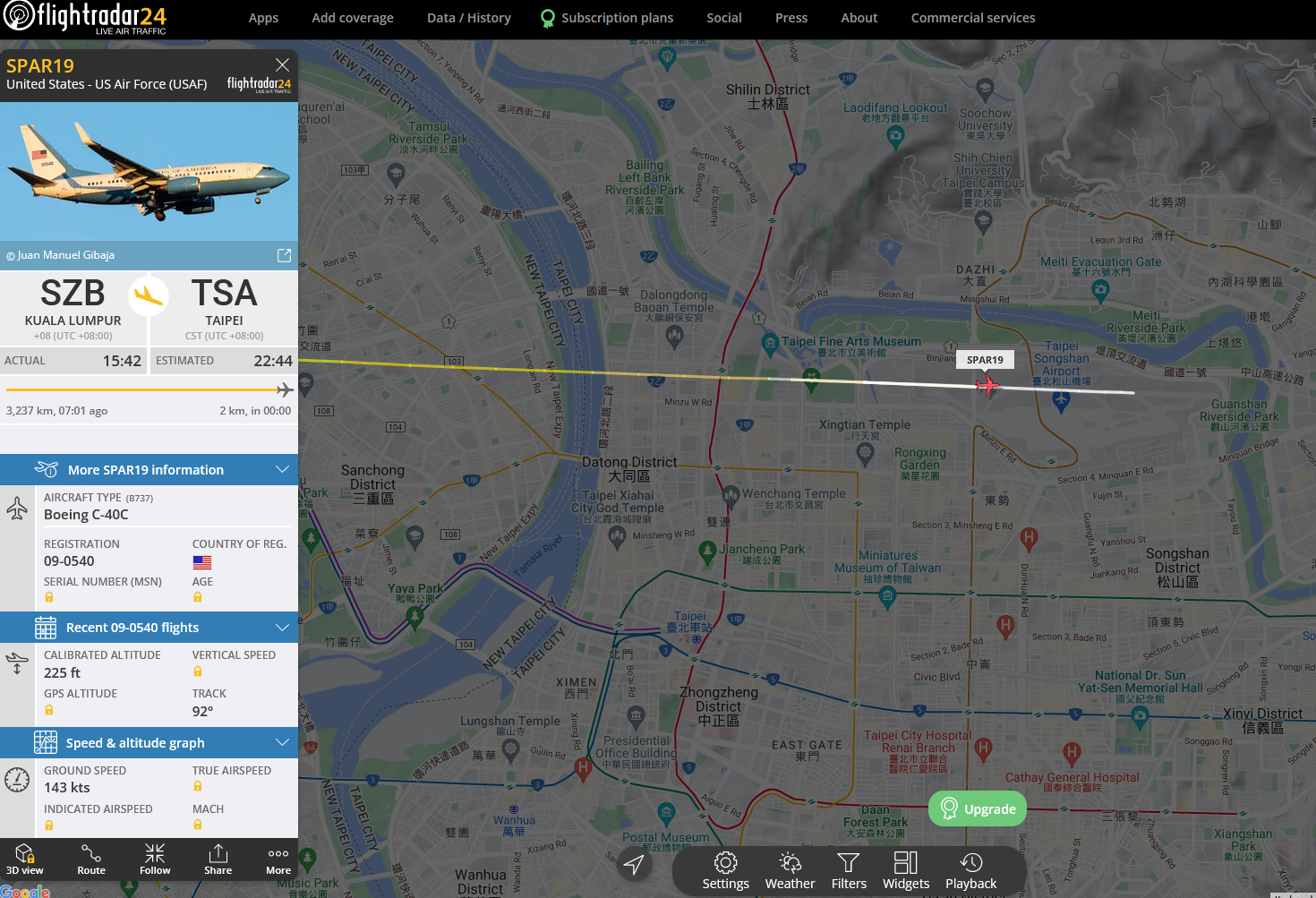Open the Weather layer options
The width and height of the screenshot is (1316, 898).
(790, 871)
